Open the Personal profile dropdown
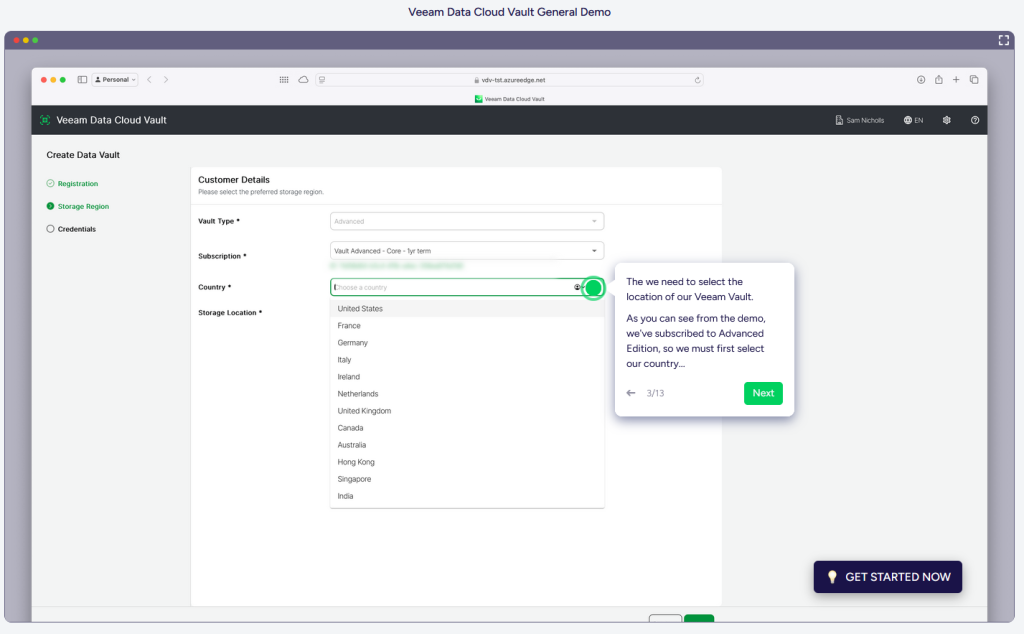Viewport: 1024px width, 634px height. pyautogui.click(x=115, y=80)
